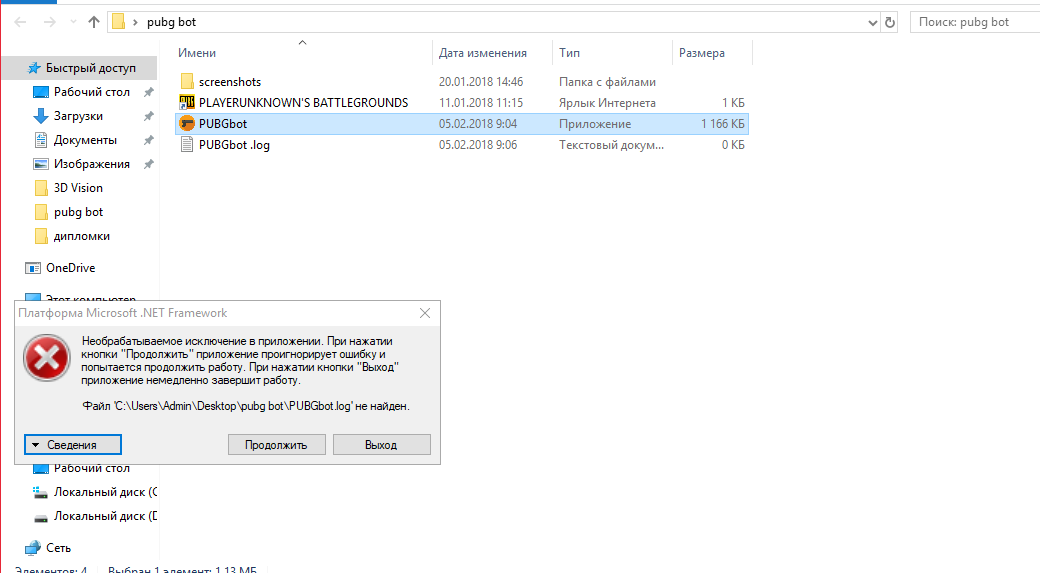Image resolution: width=1040 pixels, height=573 pixels.
Task: Click the Рабочий стол icon under Быстрый доступ
Action: [41, 92]
